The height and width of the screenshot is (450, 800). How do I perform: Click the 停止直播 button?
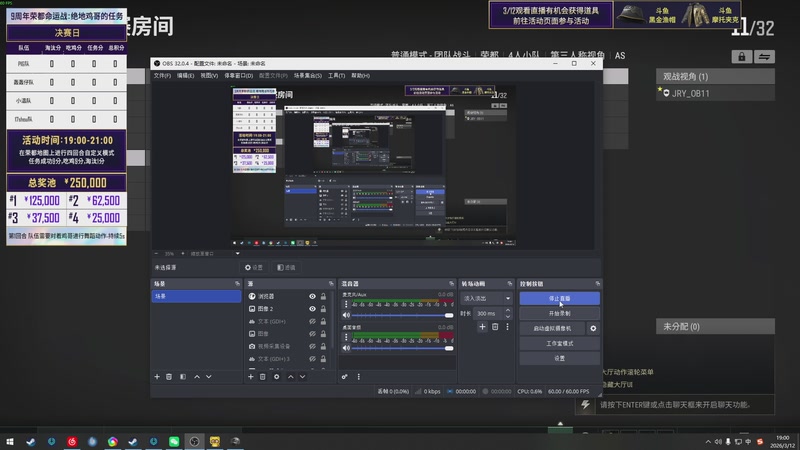tap(560, 298)
